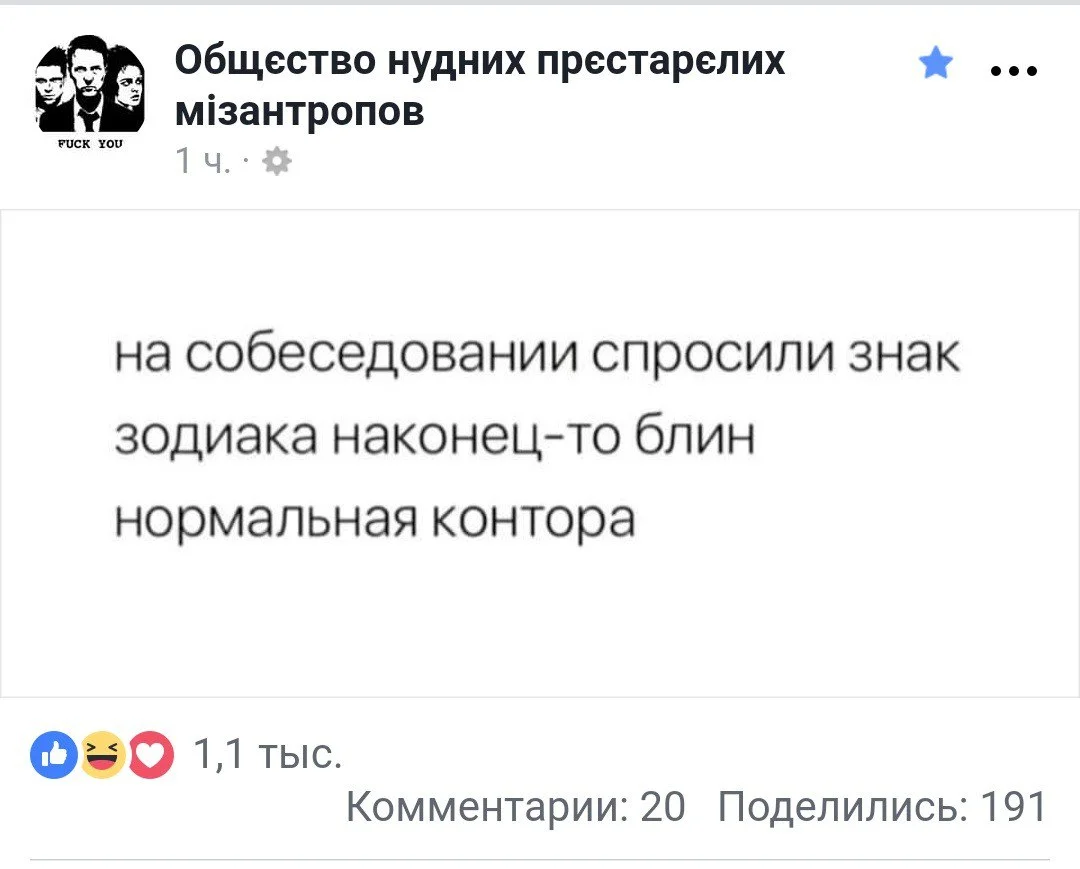The image size is (1080, 869).
Task: Click the red heart reaction icon
Action: point(150,755)
